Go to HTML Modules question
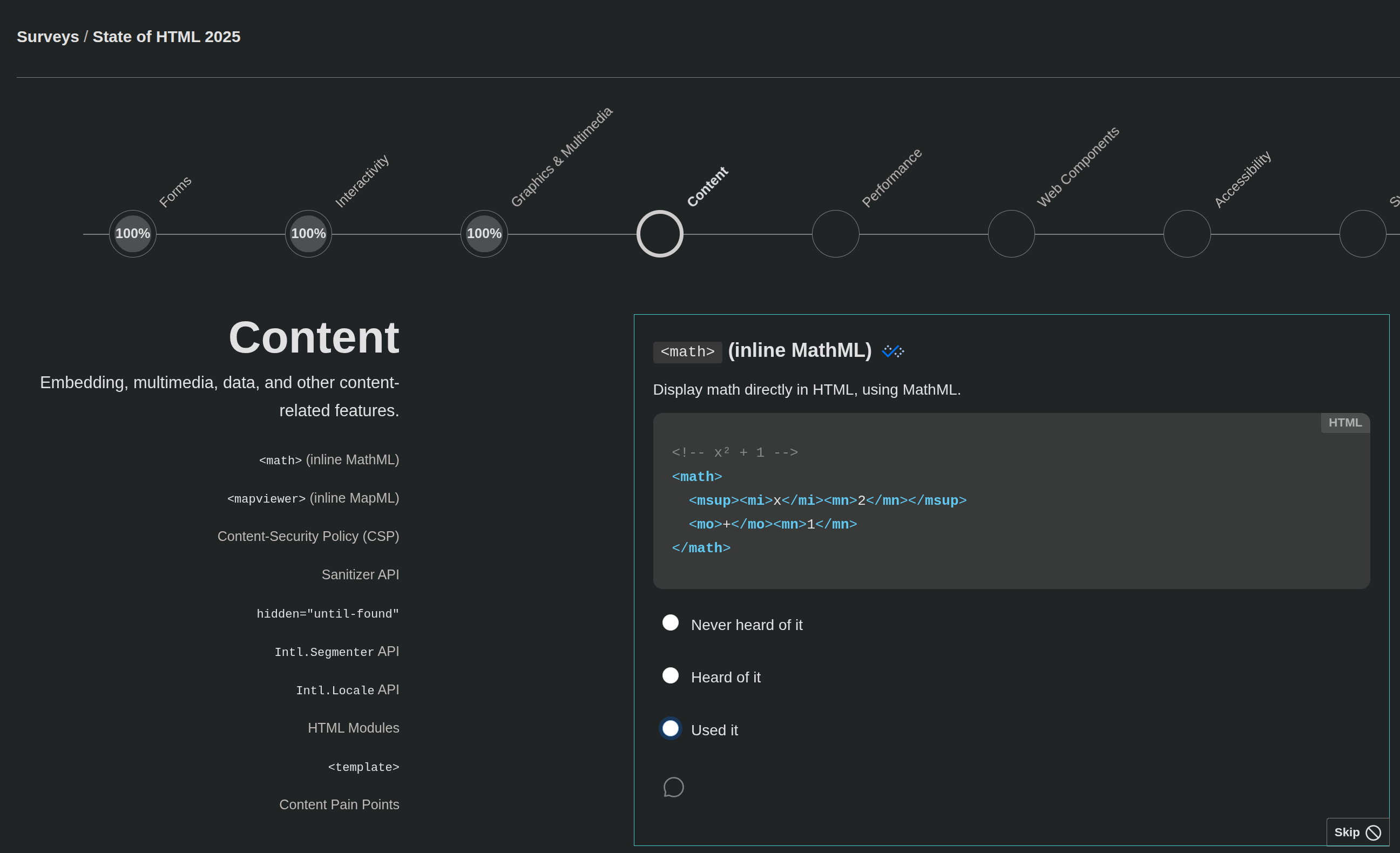This screenshot has height=853, width=1400. [354, 728]
